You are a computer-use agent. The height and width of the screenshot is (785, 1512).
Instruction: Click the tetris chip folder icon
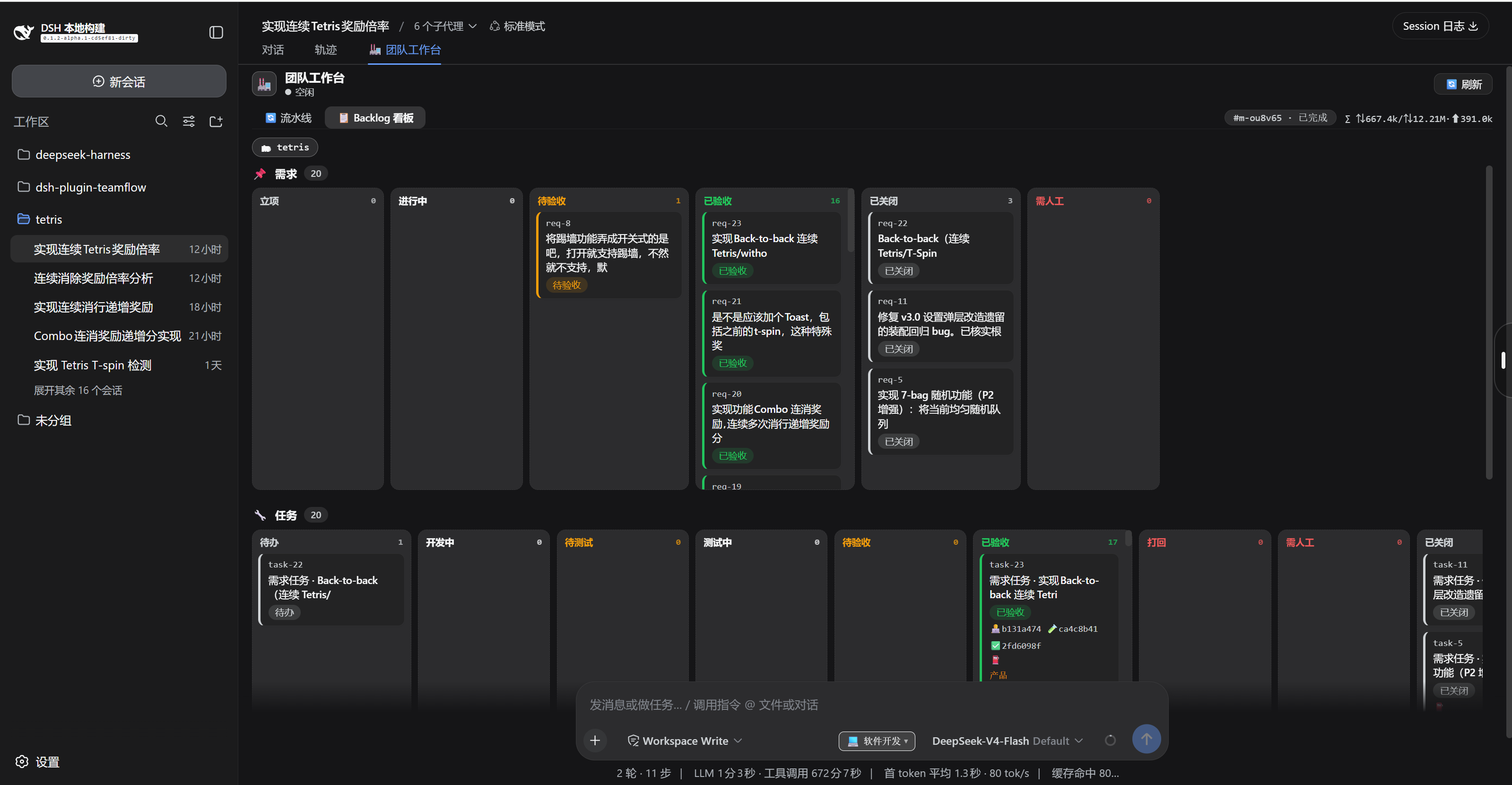click(x=266, y=148)
